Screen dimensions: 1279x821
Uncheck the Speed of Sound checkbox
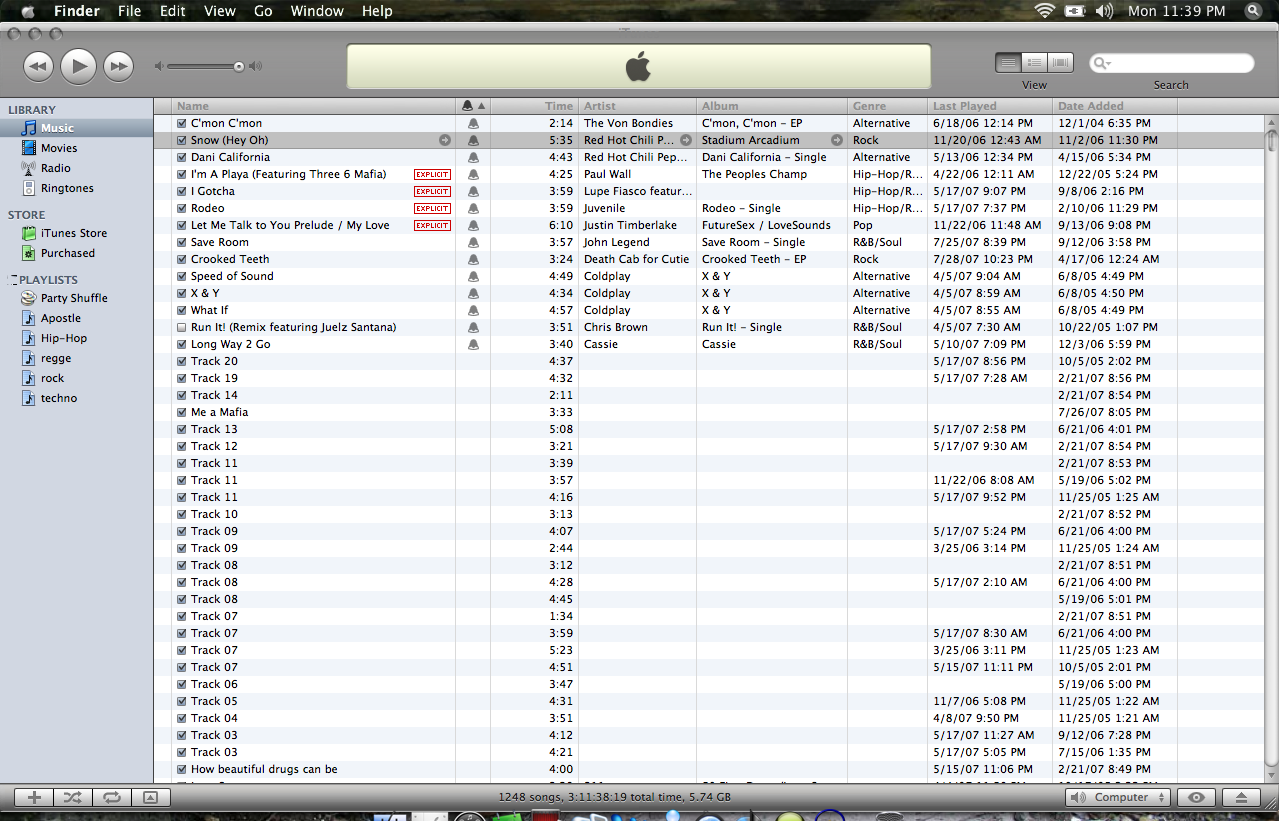181,276
